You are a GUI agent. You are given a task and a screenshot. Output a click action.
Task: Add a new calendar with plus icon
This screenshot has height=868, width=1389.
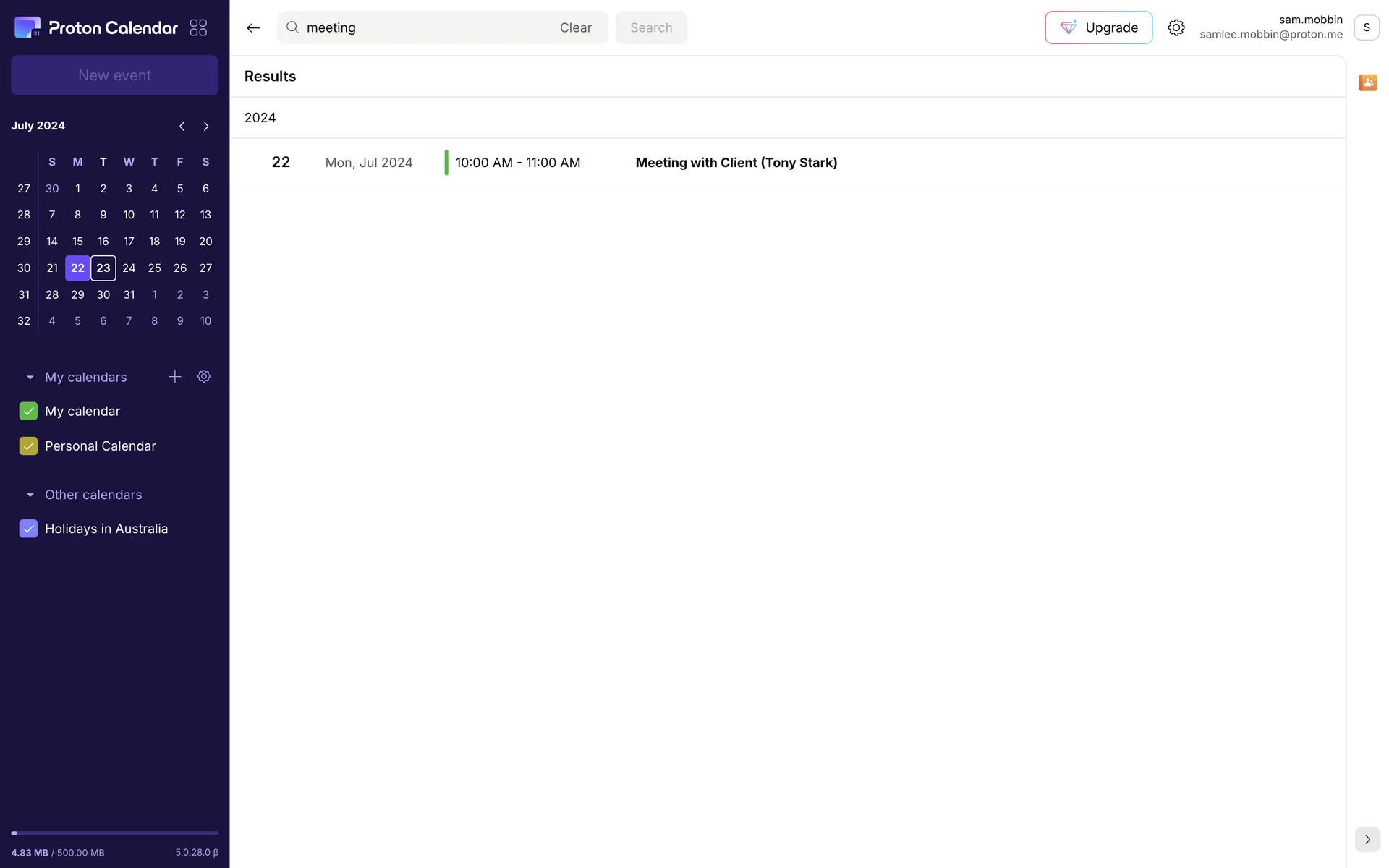click(x=174, y=377)
